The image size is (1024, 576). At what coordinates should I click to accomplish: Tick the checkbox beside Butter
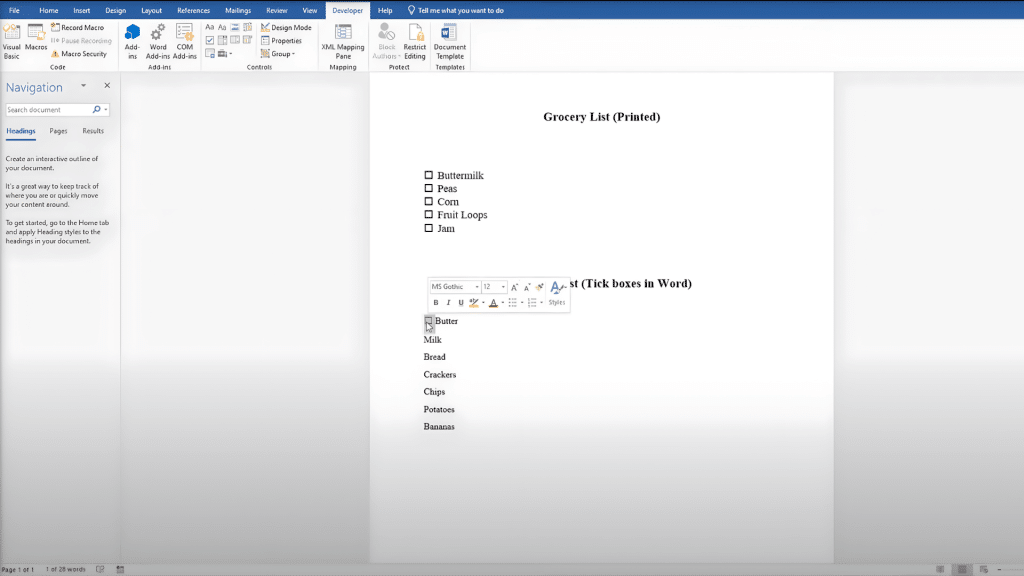click(x=428, y=321)
